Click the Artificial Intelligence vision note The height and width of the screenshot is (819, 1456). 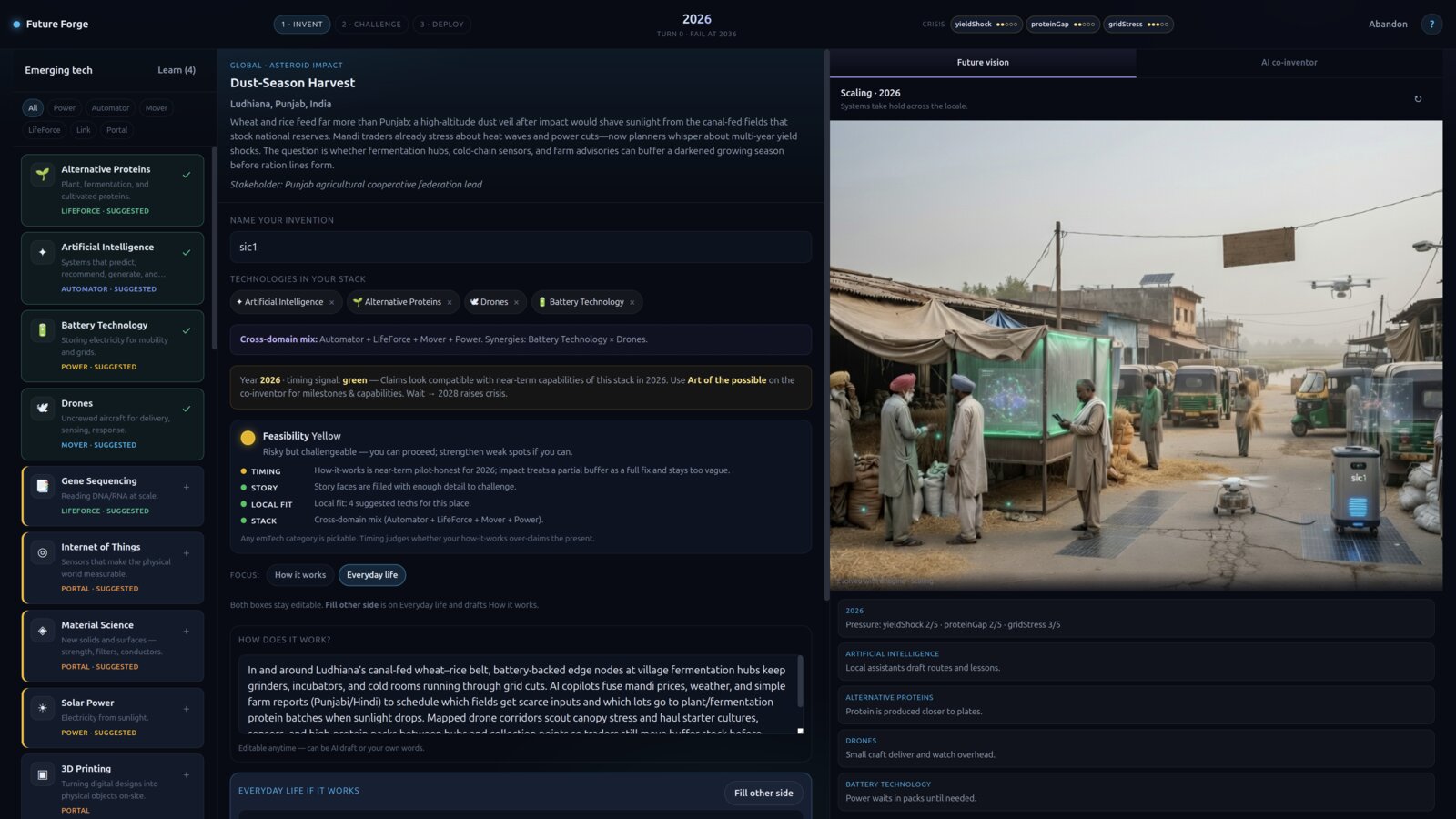(x=1136, y=662)
